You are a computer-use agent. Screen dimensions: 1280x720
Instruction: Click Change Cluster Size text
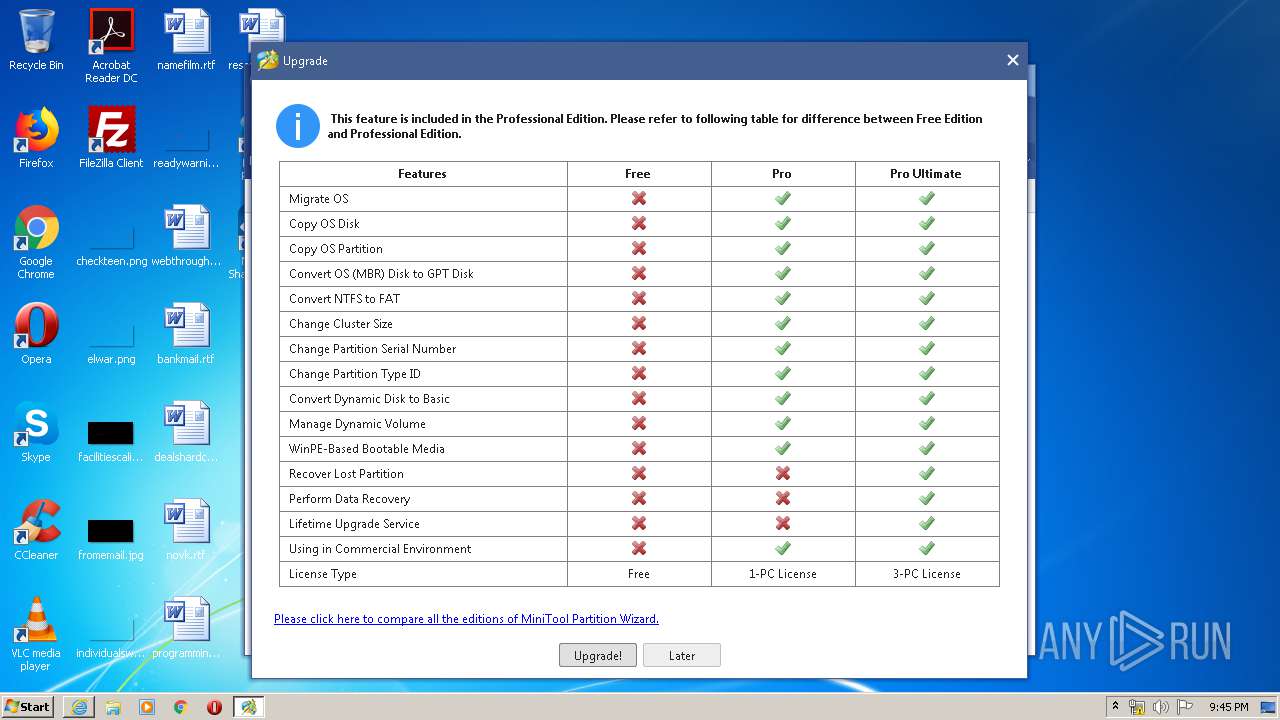tap(341, 324)
